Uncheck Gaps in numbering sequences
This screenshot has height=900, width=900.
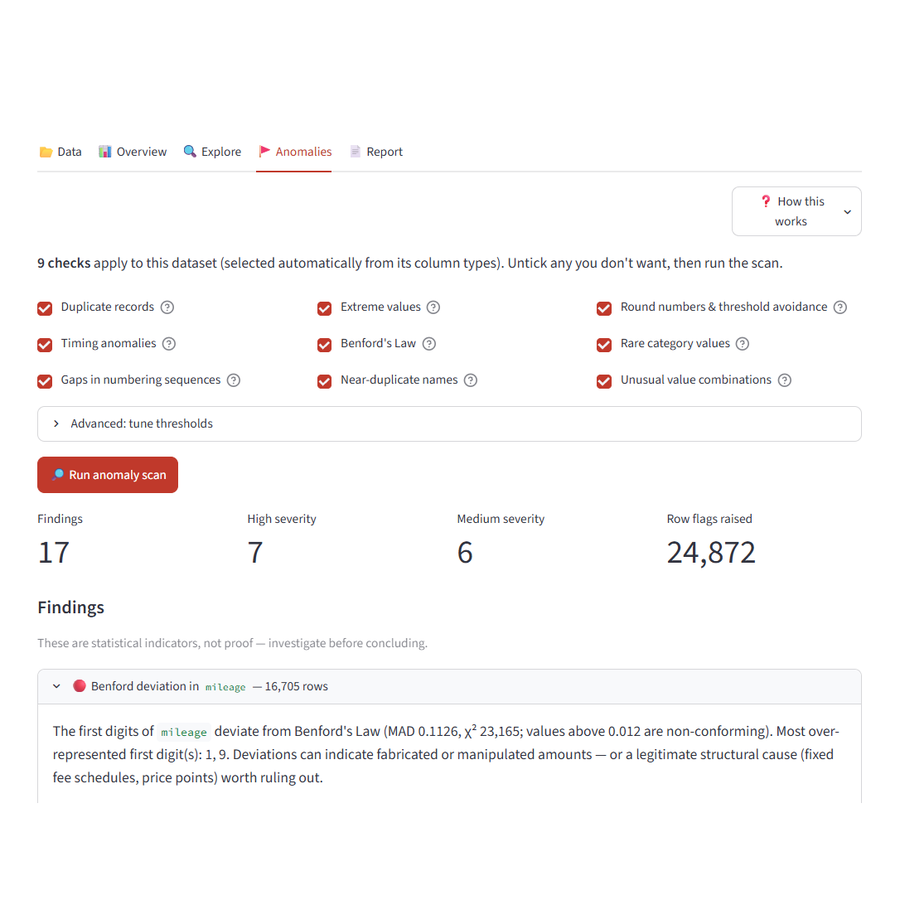[45, 381]
